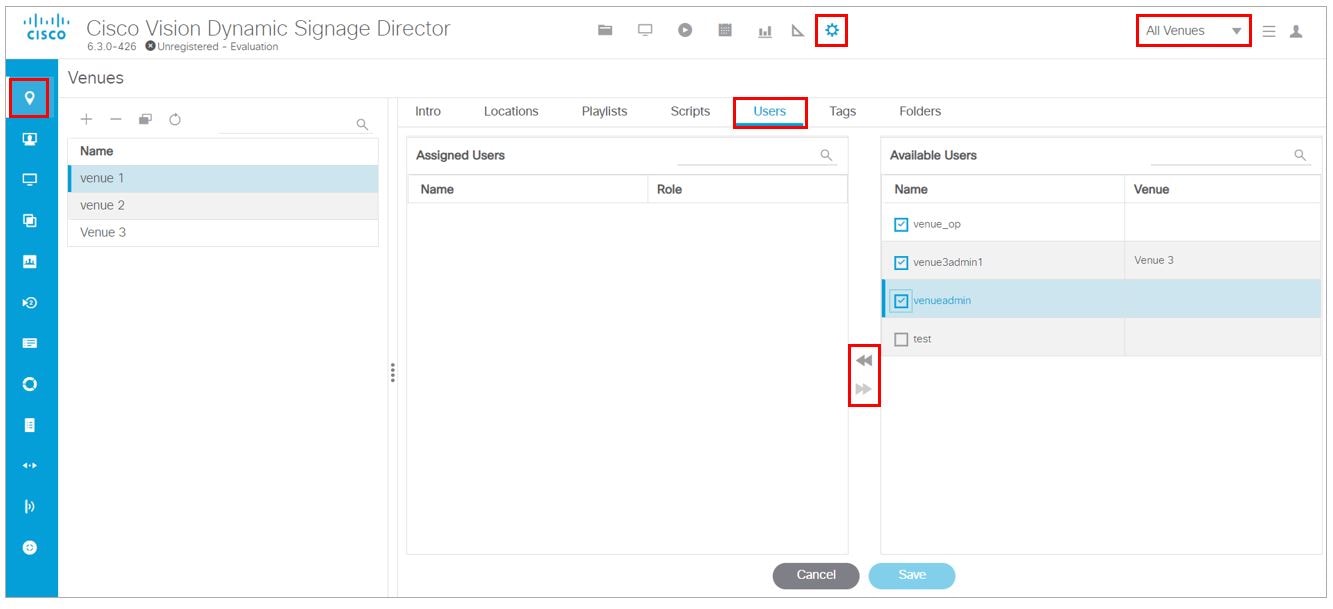1333x609 pixels.
Task: Open the Tags tab
Action: [842, 111]
